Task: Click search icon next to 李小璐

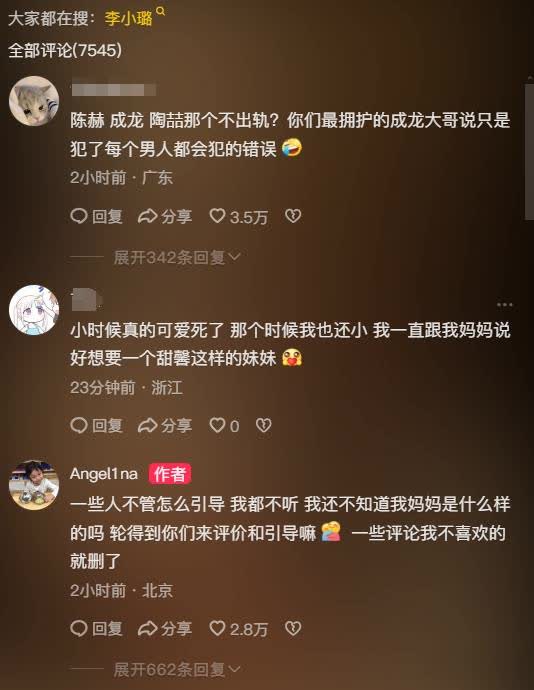Action: pyautogui.click(x=161, y=11)
